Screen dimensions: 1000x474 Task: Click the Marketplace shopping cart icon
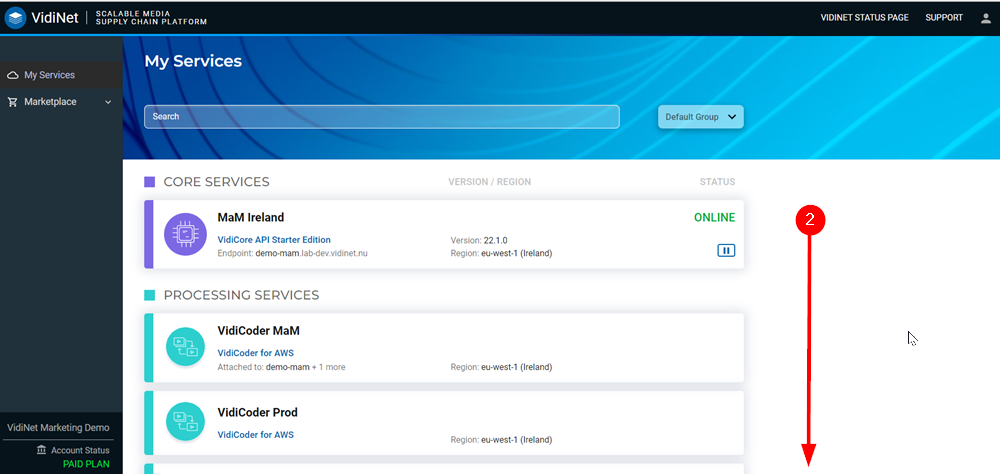click(x=13, y=102)
